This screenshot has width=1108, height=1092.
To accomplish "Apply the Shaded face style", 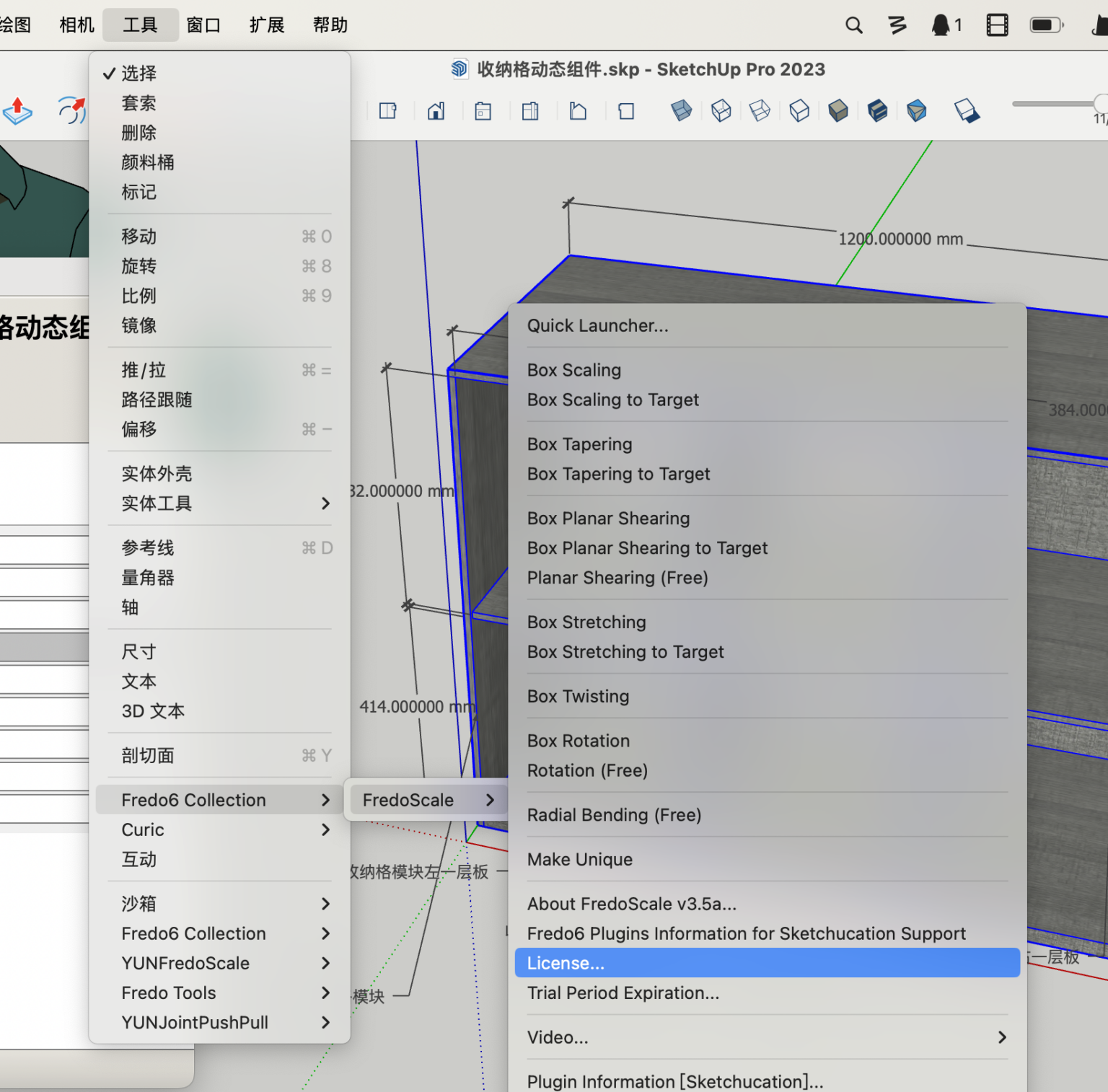I will [838, 111].
